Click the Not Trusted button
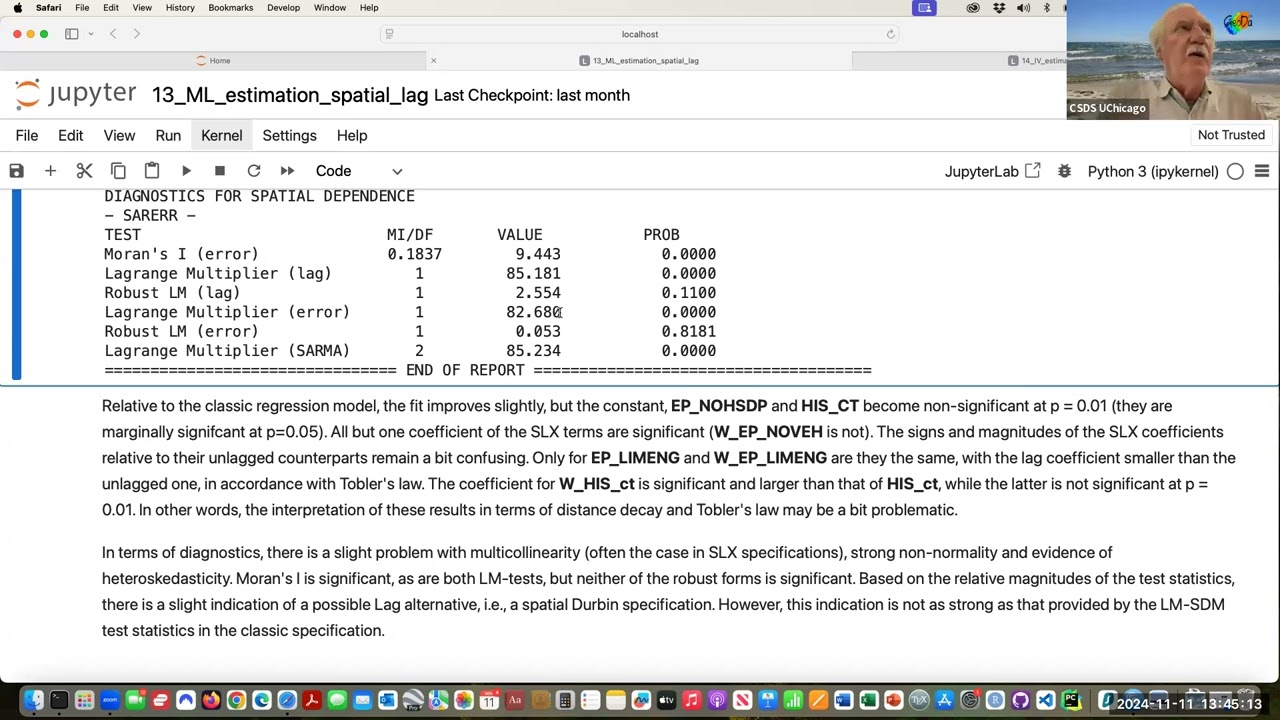1280x720 pixels. 1231,135
